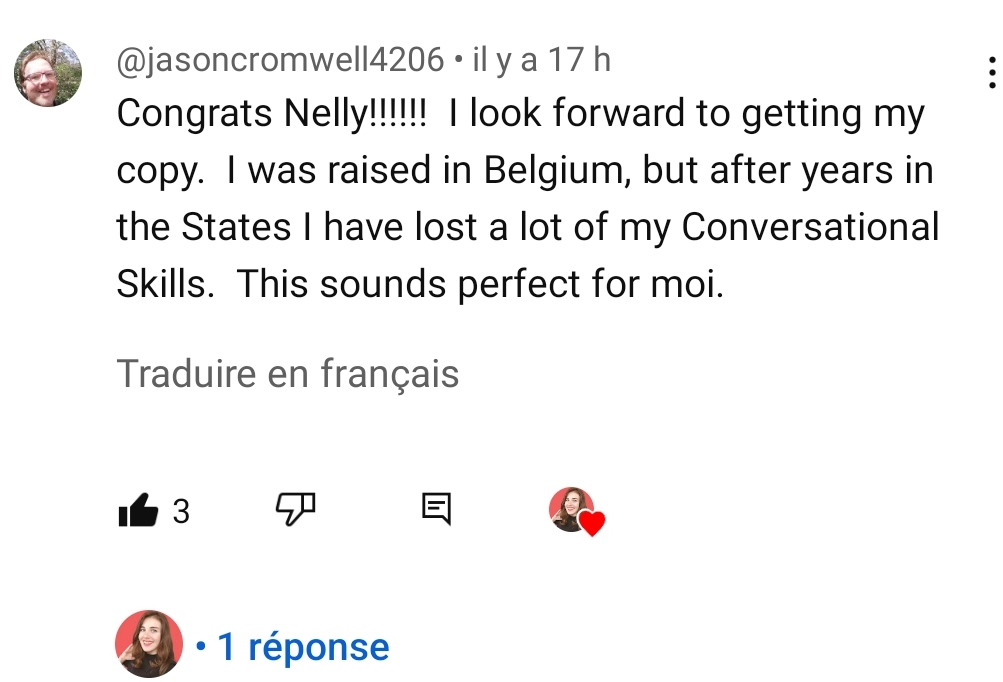Open the reply box via the comment icon
The width and height of the screenshot is (1003, 682).
tap(437, 511)
